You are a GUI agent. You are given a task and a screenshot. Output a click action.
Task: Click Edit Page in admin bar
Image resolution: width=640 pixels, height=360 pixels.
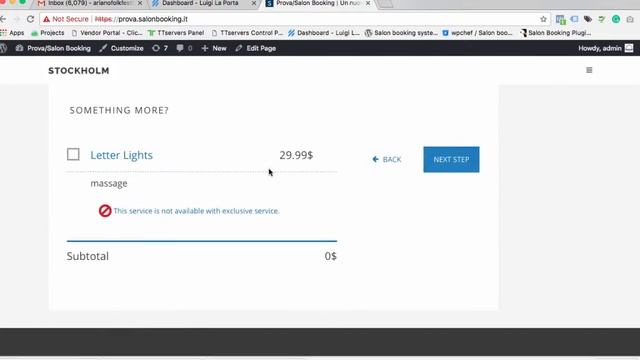click(x=256, y=48)
